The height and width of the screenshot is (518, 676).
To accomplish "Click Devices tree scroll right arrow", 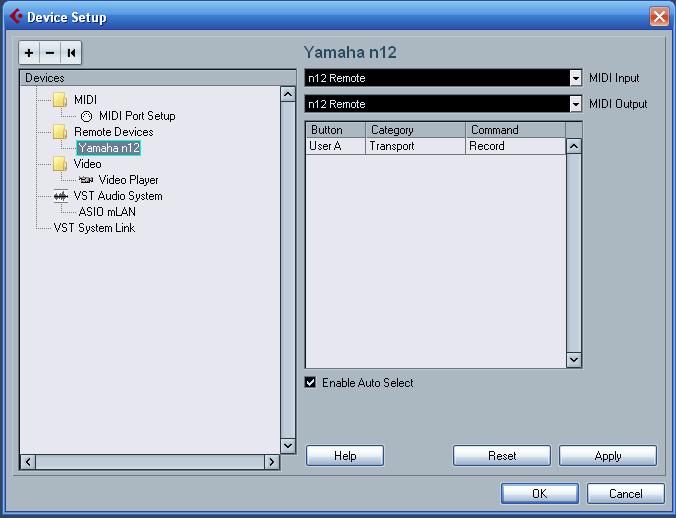I will pyautogui.click(x=272, y=462).
